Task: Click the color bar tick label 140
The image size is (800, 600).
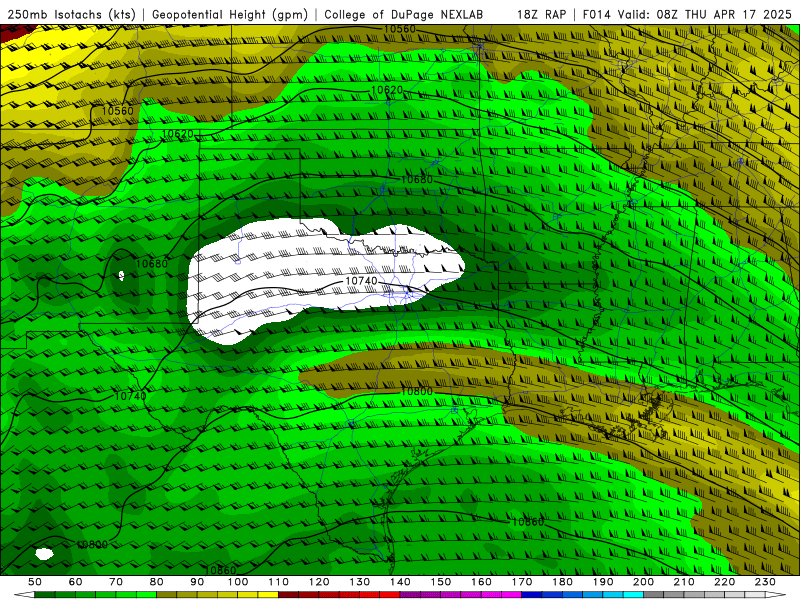Action: [400, 582]
